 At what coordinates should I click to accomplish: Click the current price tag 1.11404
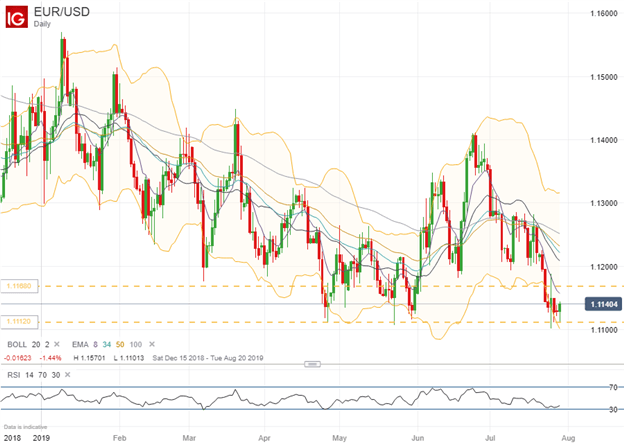(603, 304)
